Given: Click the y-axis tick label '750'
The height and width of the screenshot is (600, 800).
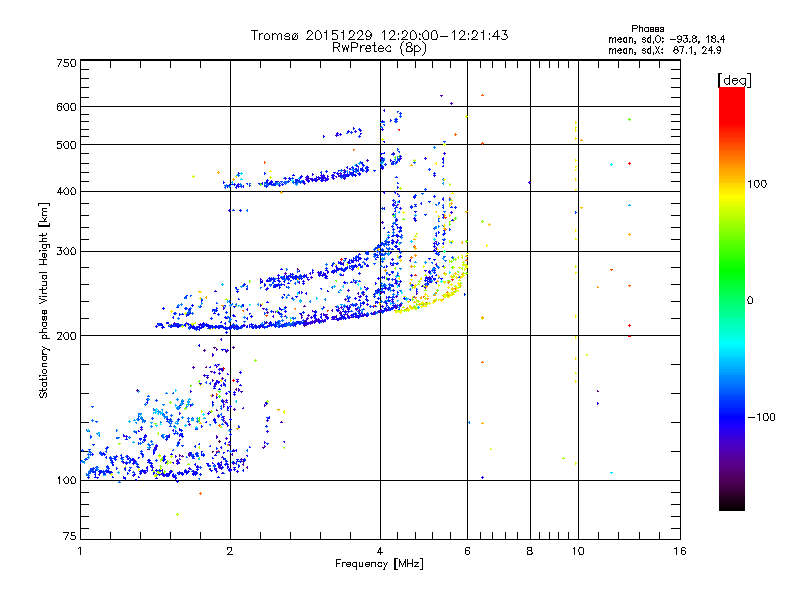Looking at the screenshot, I should click(67, 63).
